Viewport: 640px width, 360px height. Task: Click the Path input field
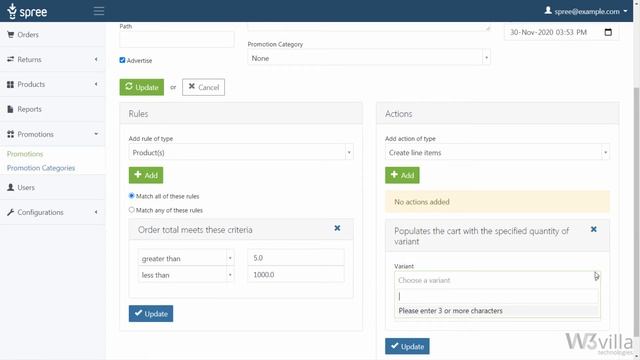tap(177, 40)
